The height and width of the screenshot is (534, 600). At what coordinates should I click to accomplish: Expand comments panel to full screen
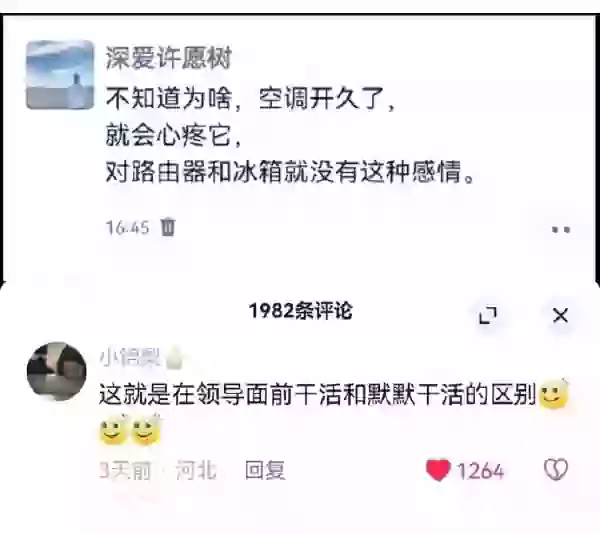[x=488, y=316]
